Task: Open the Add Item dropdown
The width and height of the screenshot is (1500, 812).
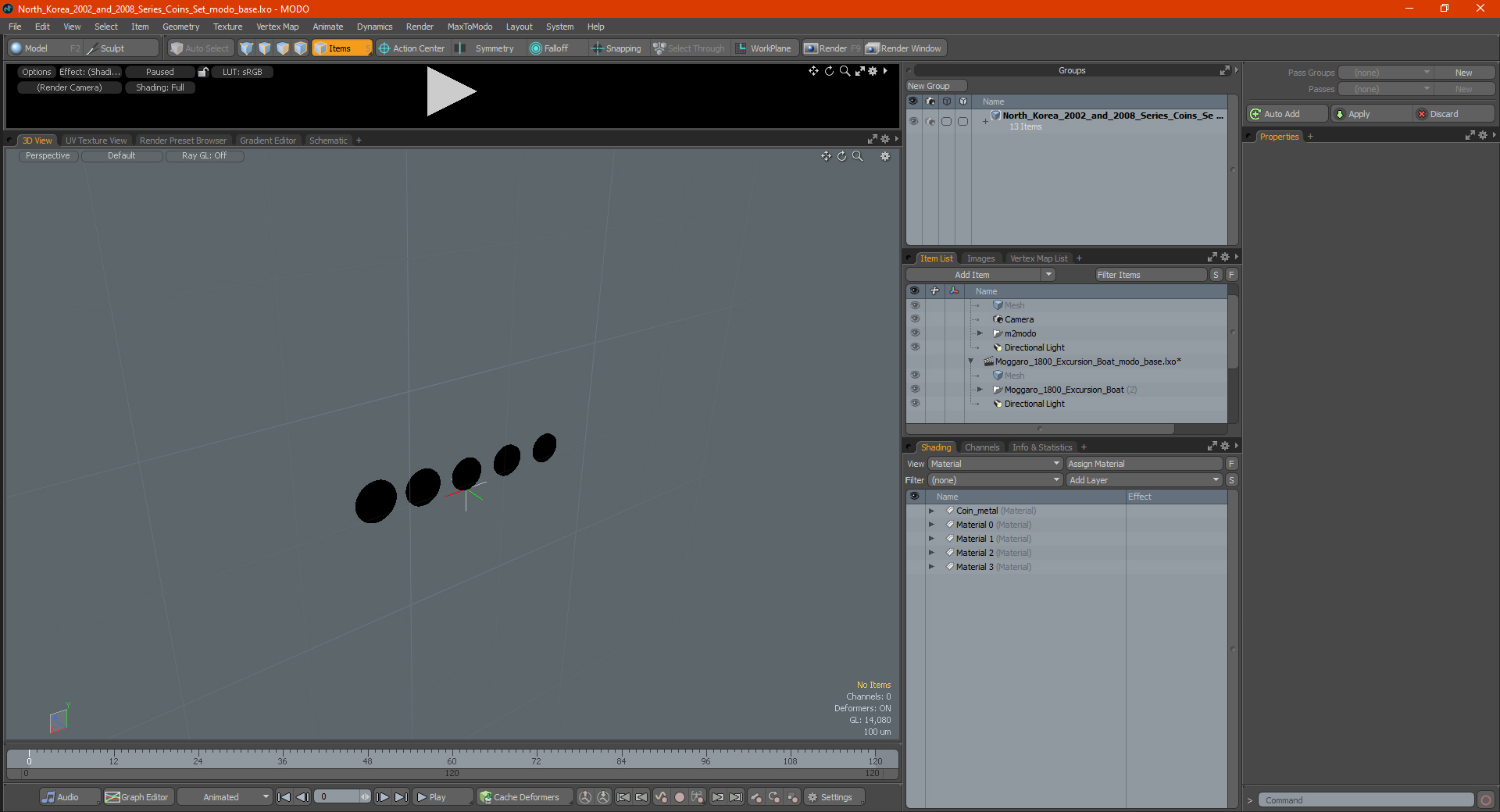Action: [x=980, y=275]
